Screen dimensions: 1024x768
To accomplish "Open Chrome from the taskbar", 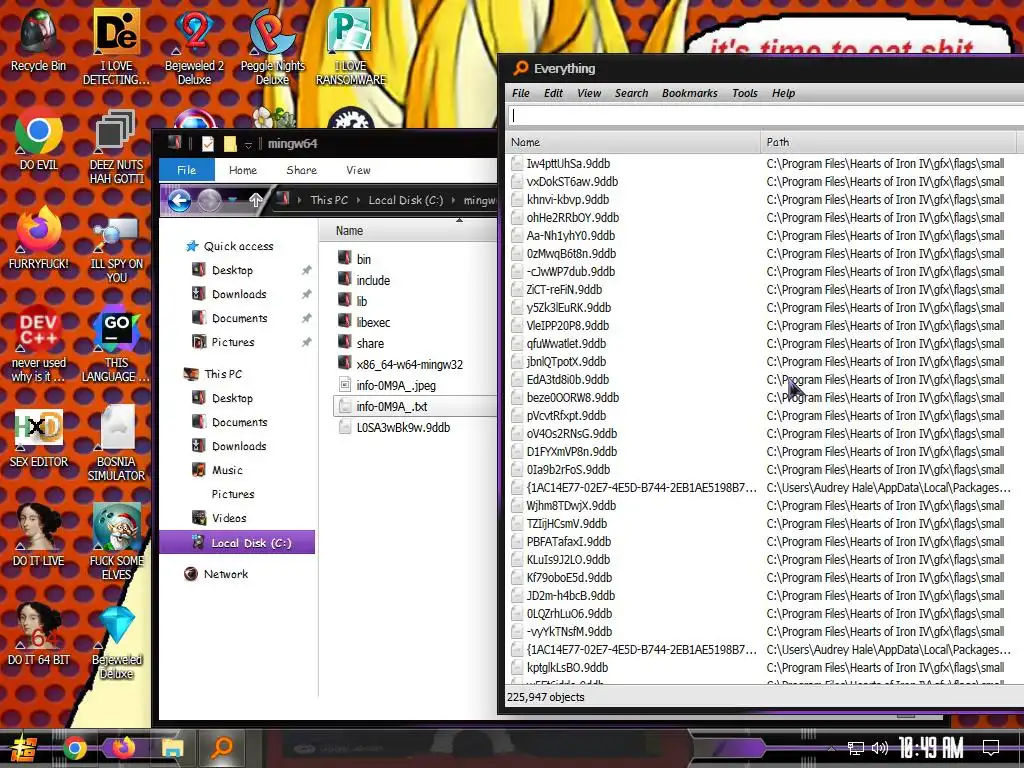I will point(75,748).
